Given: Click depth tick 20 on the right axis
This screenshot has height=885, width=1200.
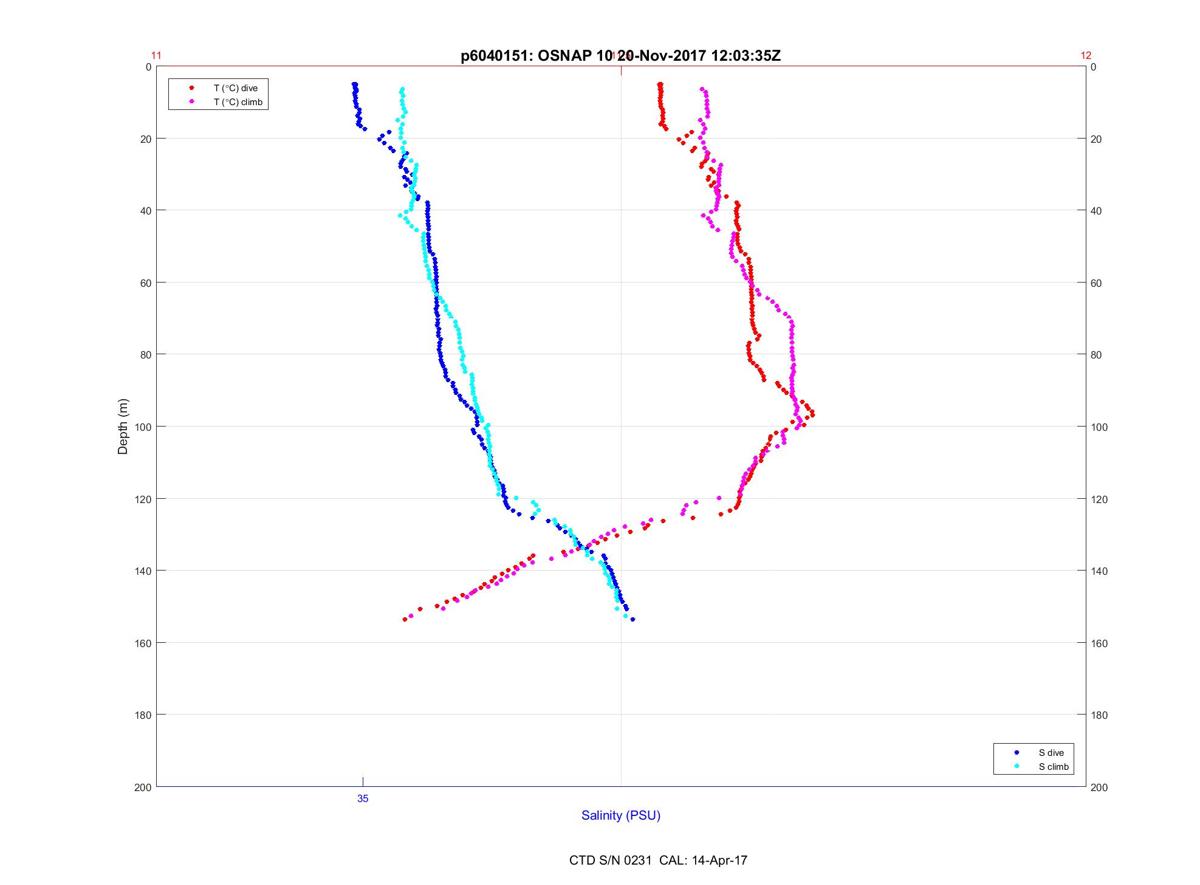Looking at the screenshot, I should (x=1096, y=139).
